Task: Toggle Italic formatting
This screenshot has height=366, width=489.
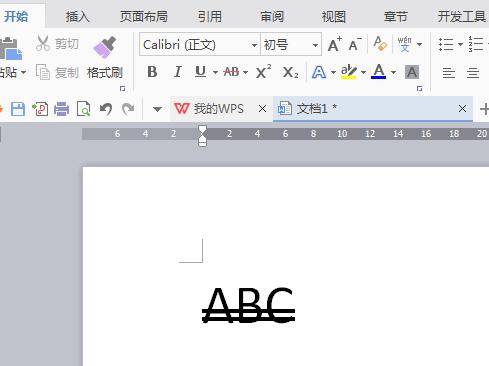Action: 178,72
